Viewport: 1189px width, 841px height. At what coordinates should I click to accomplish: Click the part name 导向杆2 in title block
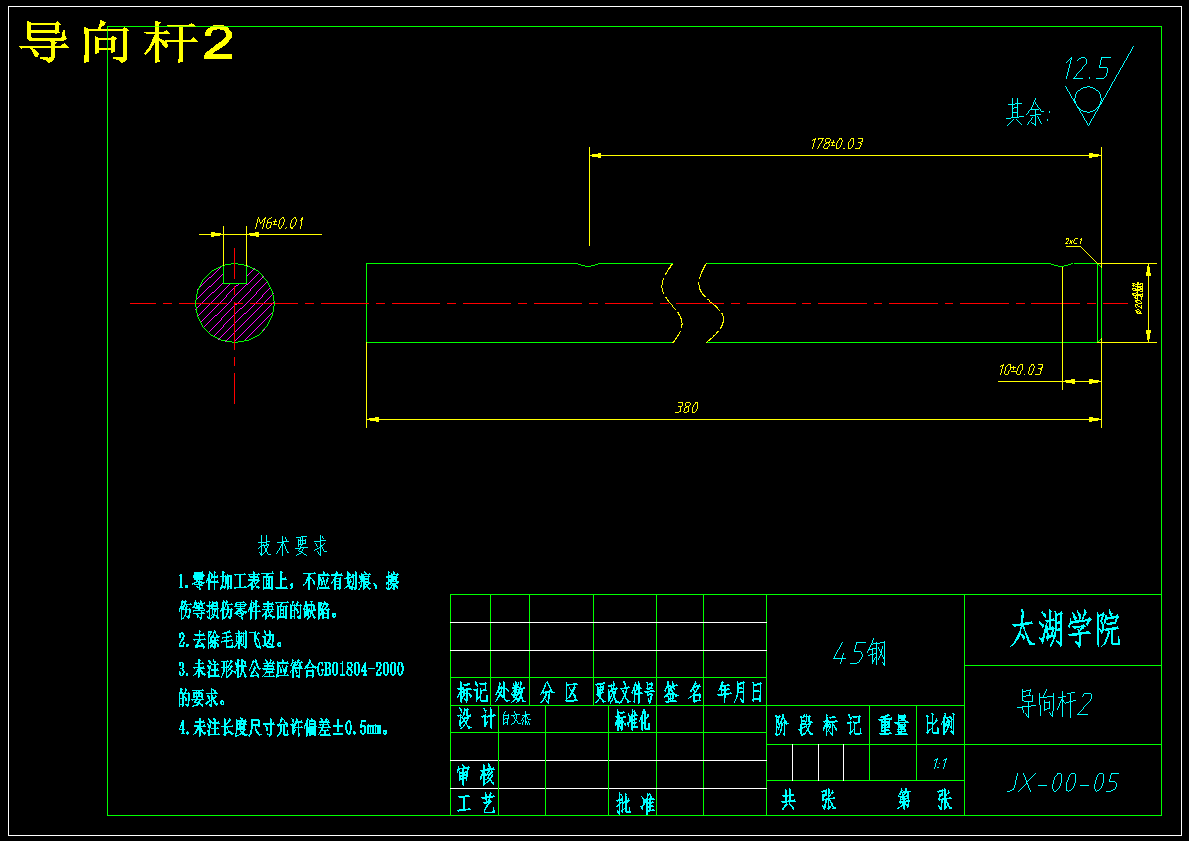tap(1055, 704)
